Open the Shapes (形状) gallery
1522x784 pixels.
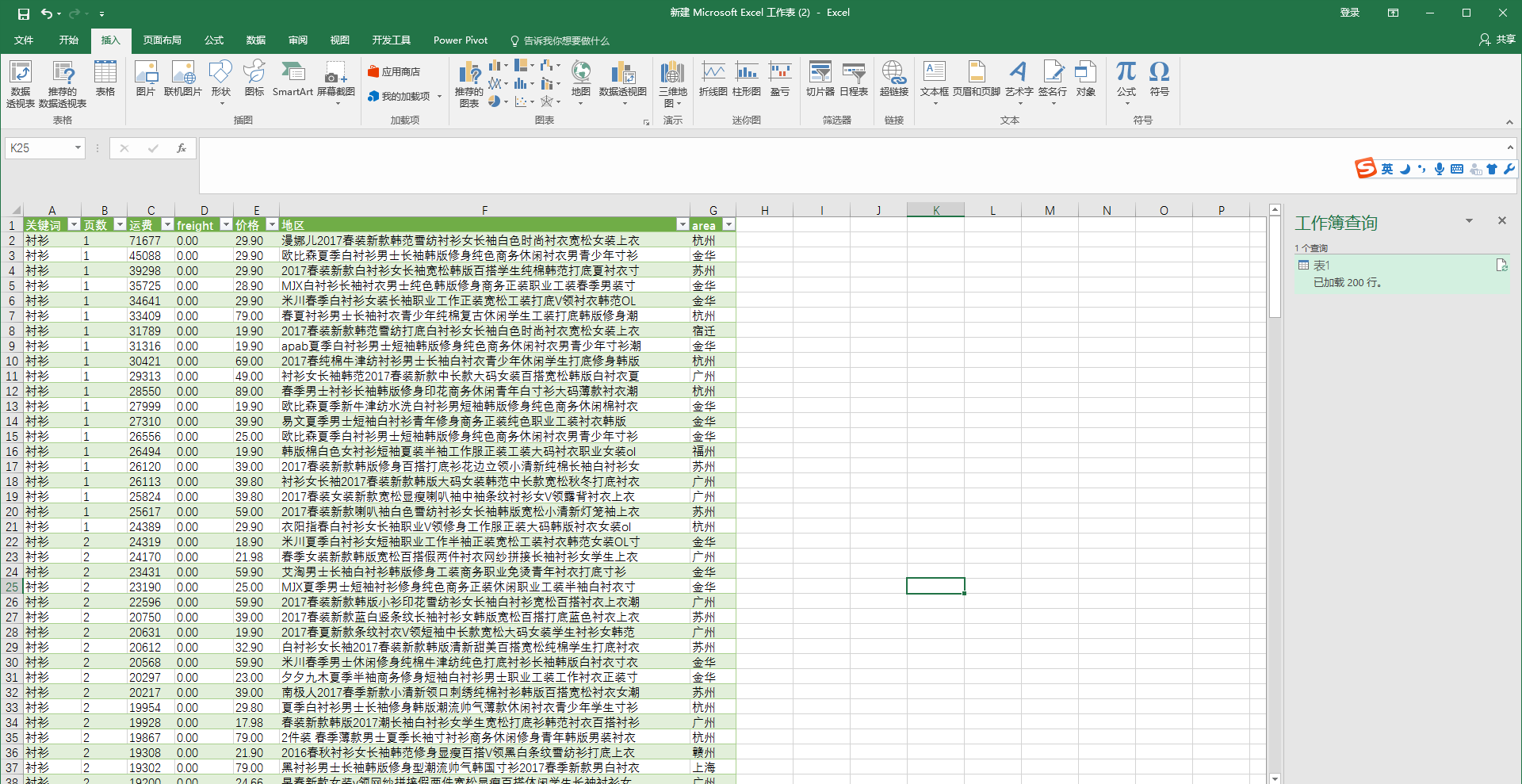pos(220,82)
